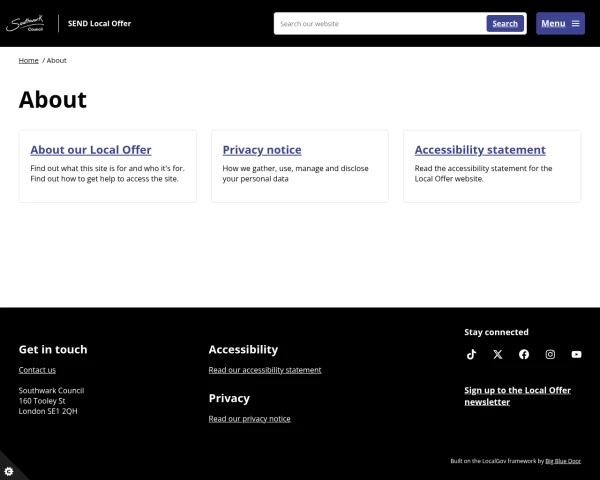Open About our Local Offer page
The image size is (600, 480).
[91, 150]
